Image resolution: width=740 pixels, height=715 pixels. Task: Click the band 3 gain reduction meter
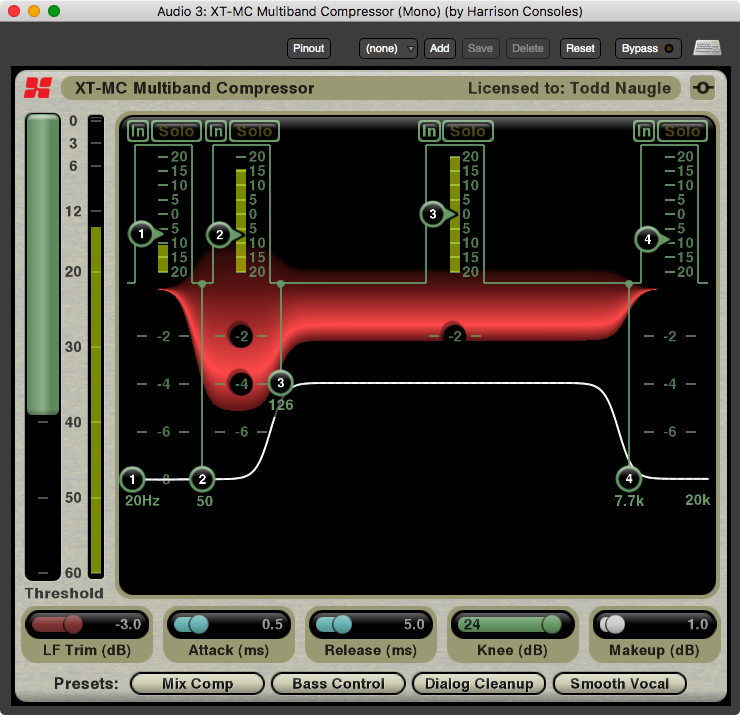click(x=454, y=214)
